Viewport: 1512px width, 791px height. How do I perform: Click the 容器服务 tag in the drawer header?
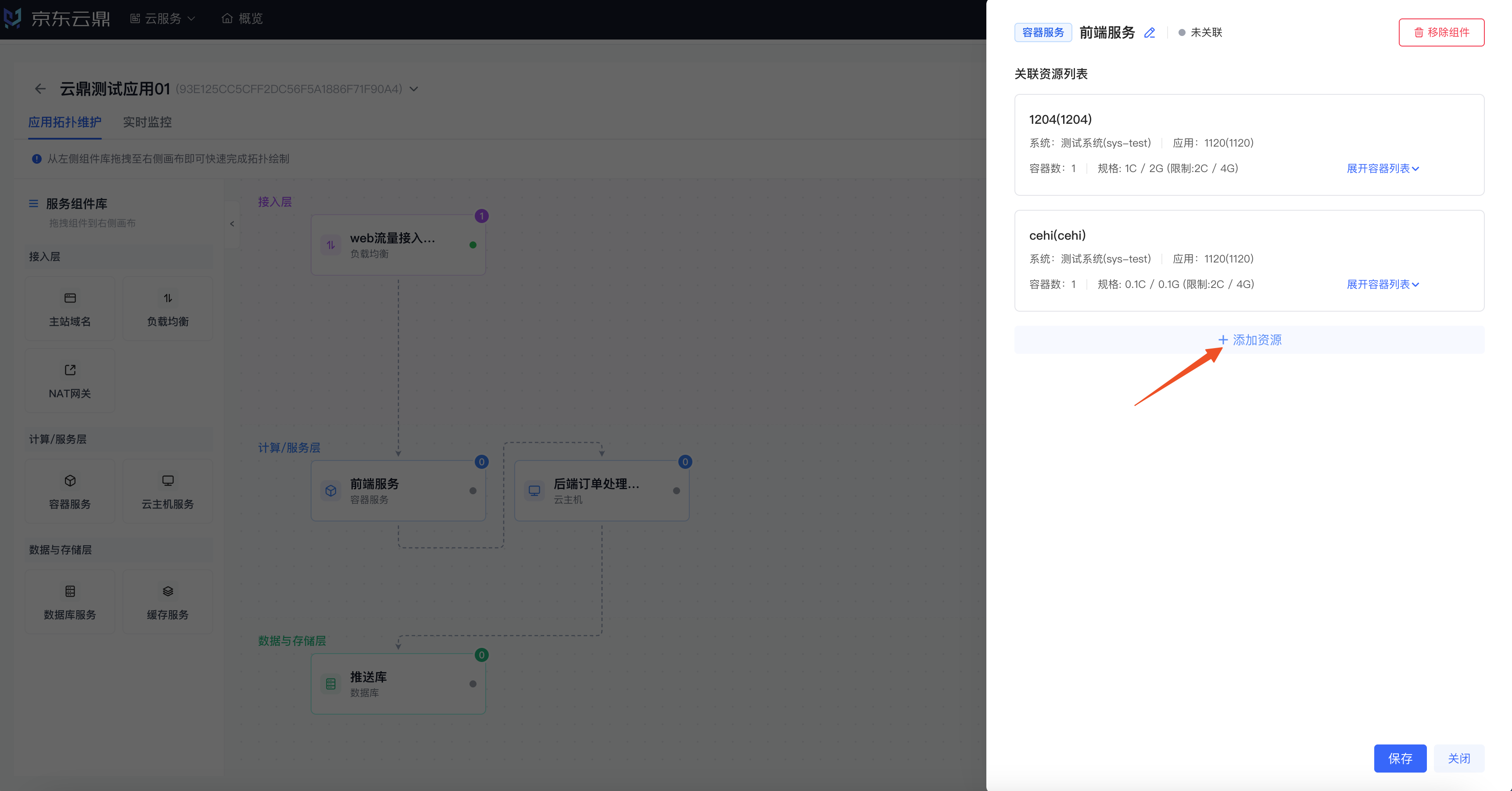point(1043,32)
